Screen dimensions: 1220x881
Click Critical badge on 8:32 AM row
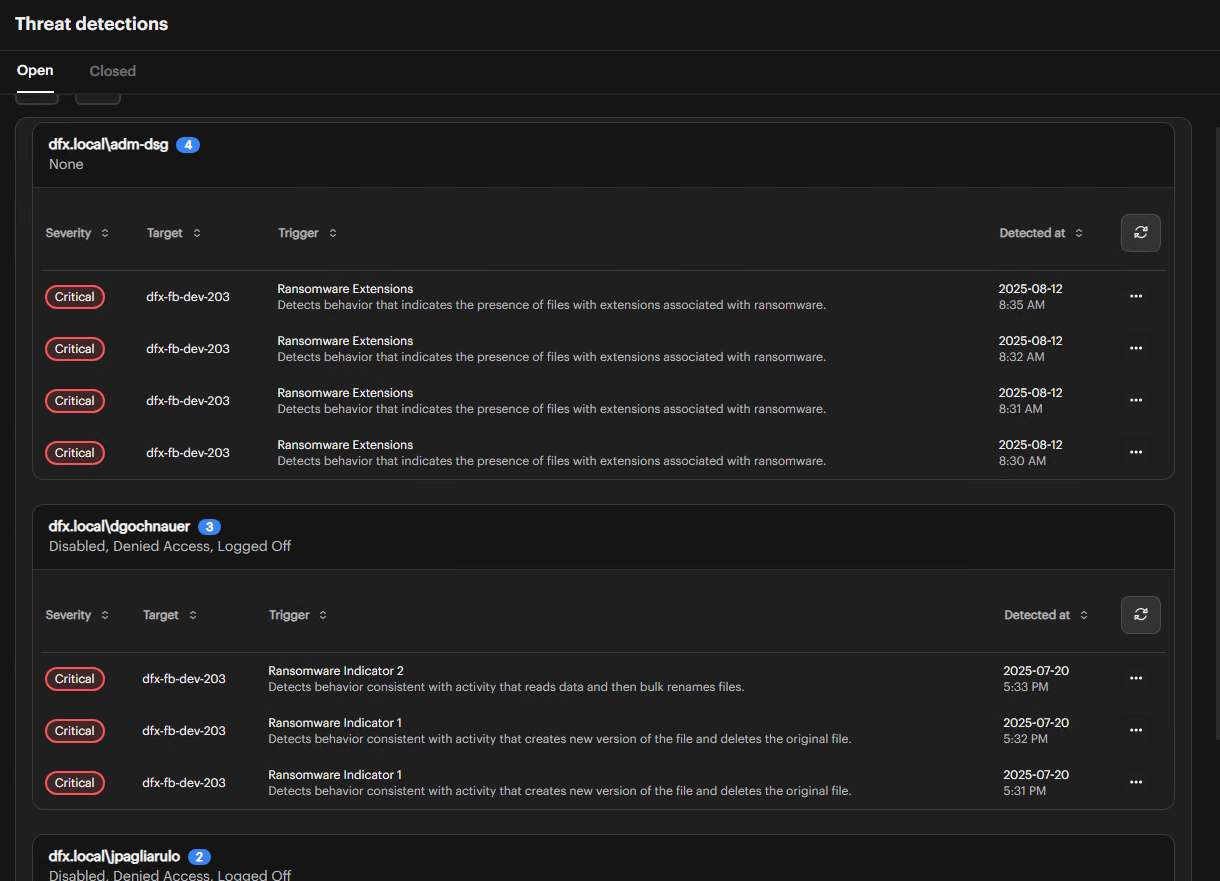pos(75,349)
